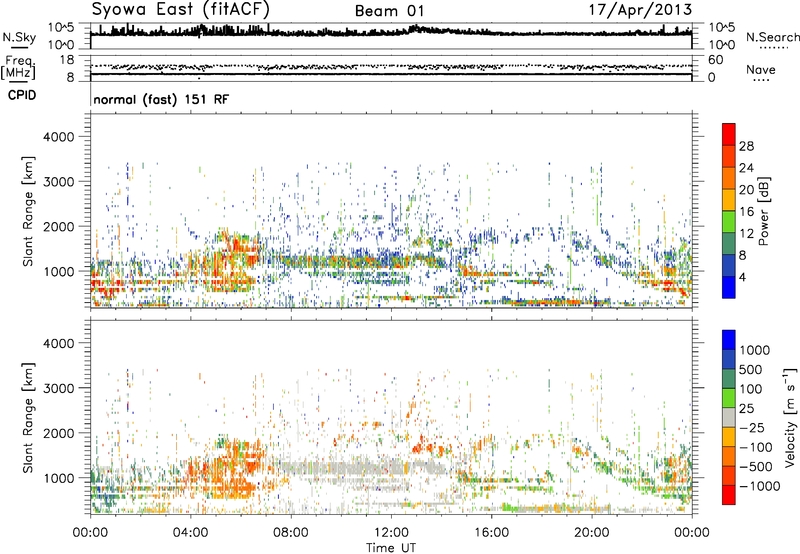Select the "N.Sky" legend label
The image size is (800, 554).
[x=19, y=37]
